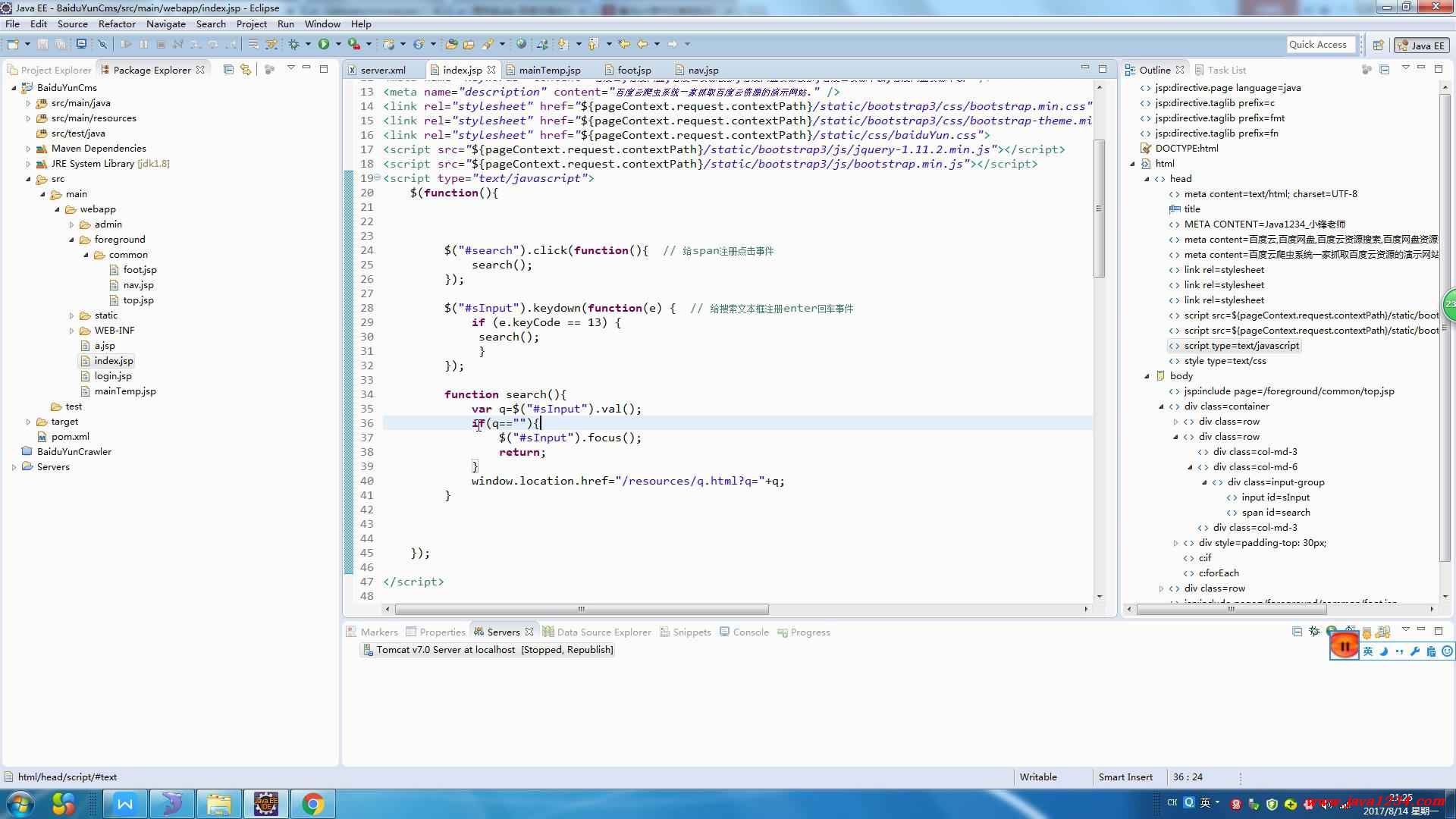Click the Run Last Tool red-box icon
The height and width of the screenshot is (819, 1456).
353,44
